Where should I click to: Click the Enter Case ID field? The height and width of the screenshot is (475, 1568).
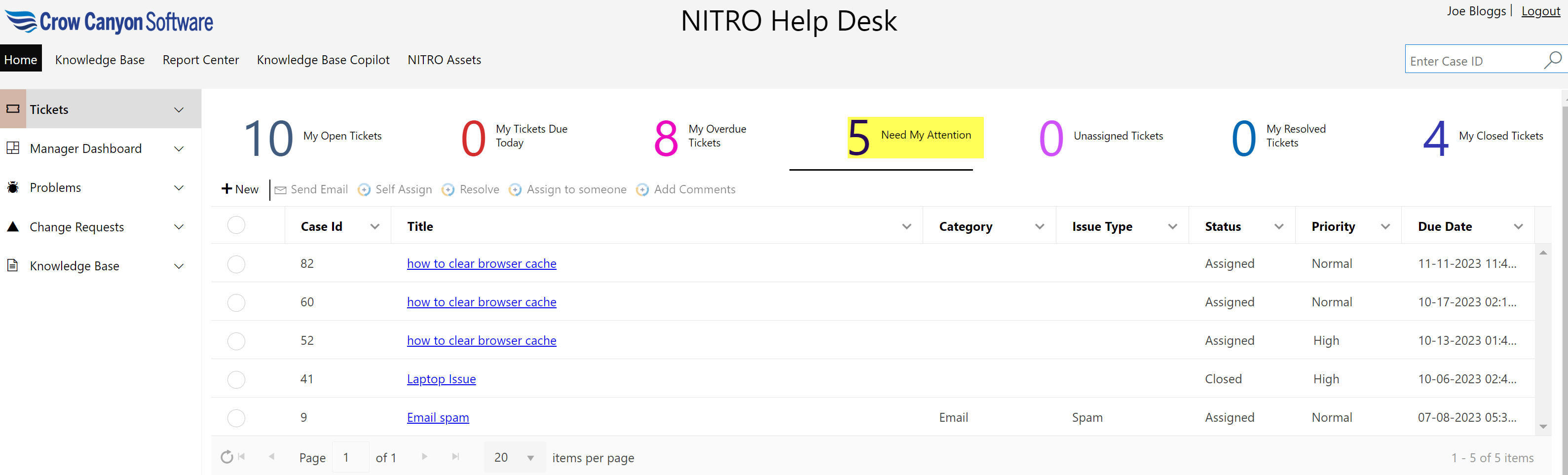click(x=1473, y=61)
